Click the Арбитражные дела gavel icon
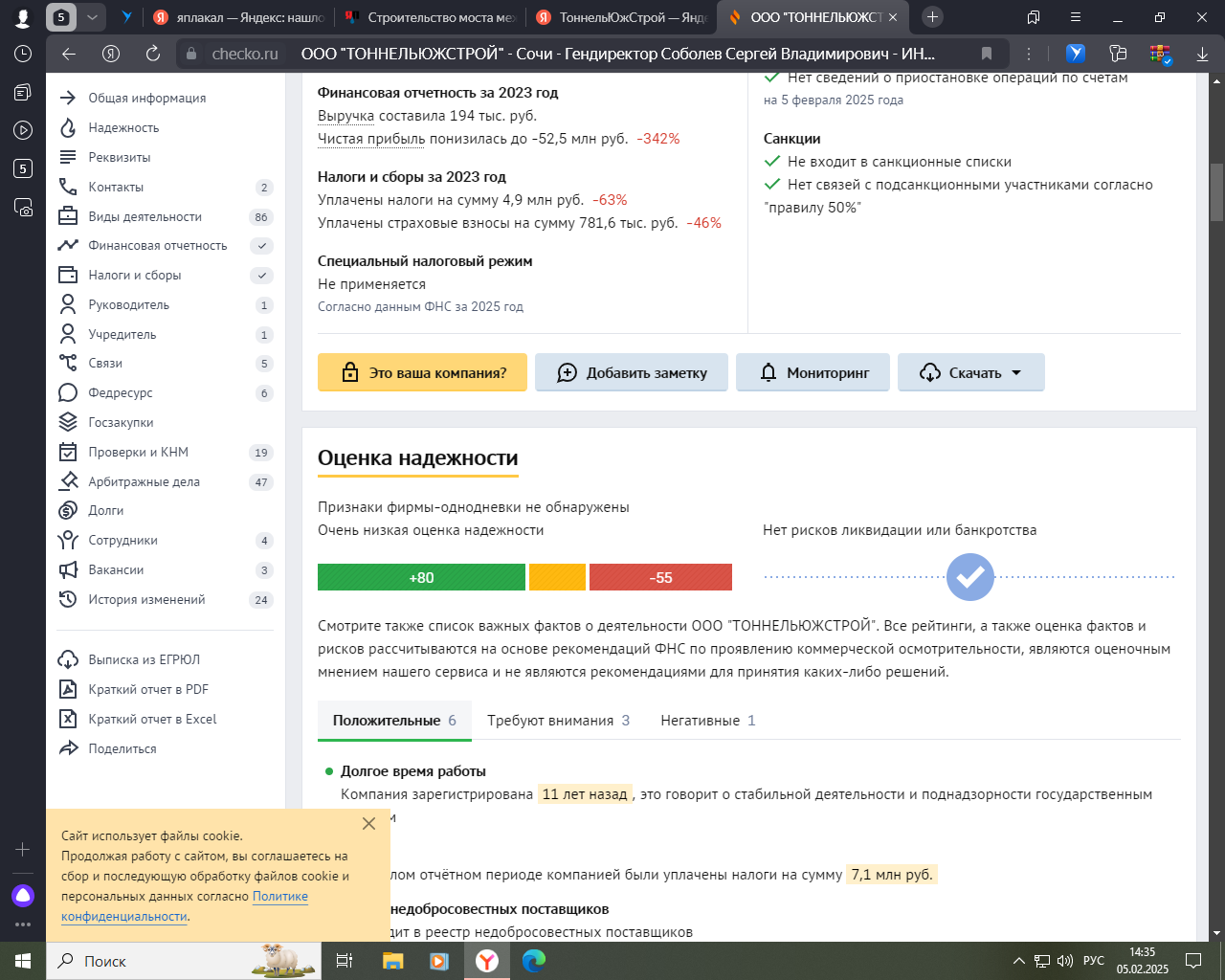This screenshot has width=1225, height=980. (x=68, y=481)
